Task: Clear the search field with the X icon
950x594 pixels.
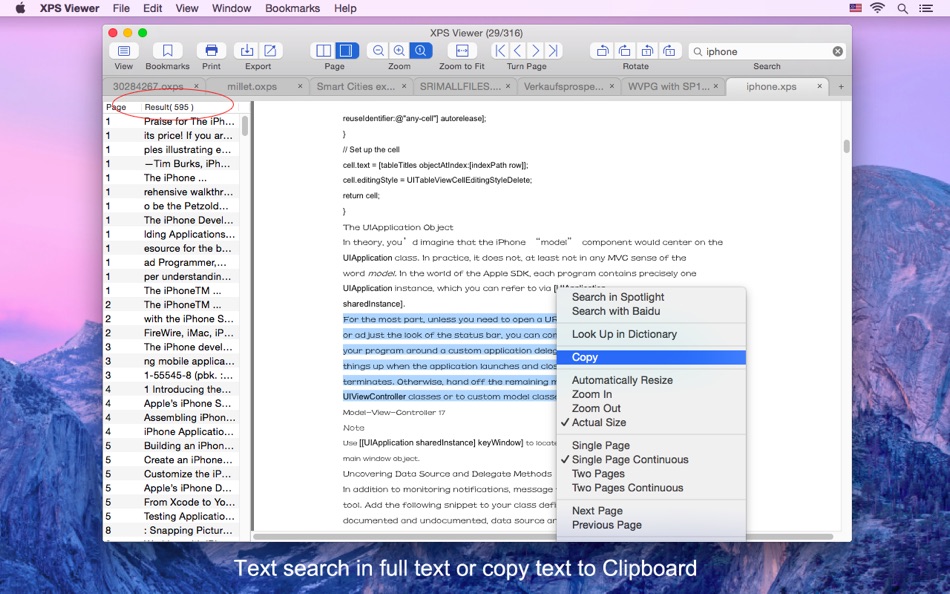Action: [837, 52]
